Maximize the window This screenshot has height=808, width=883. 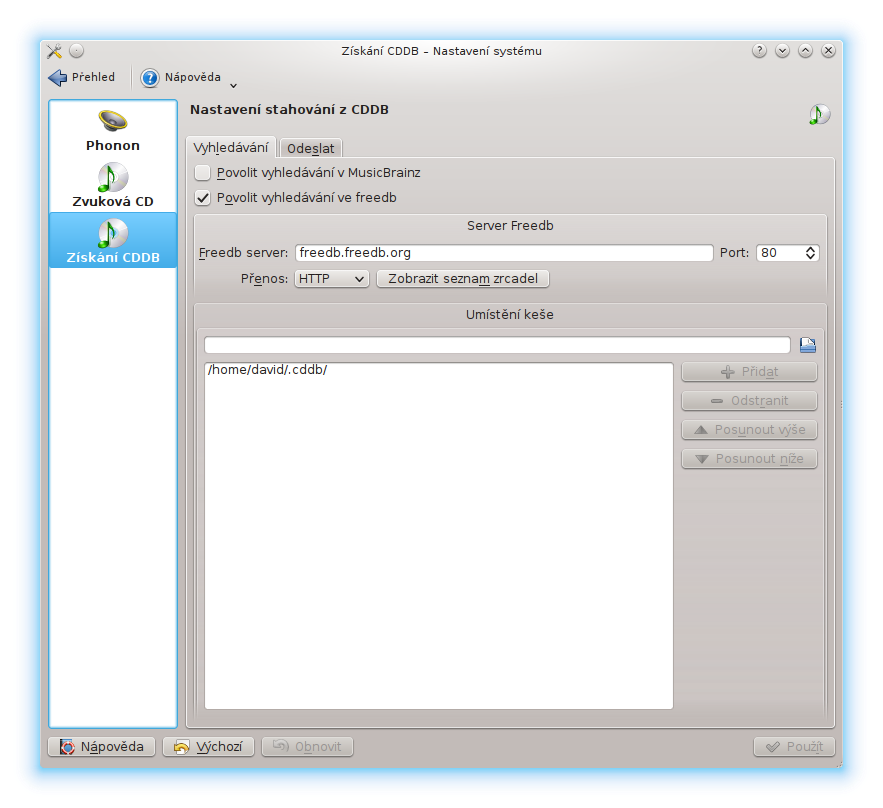point(805,51)
